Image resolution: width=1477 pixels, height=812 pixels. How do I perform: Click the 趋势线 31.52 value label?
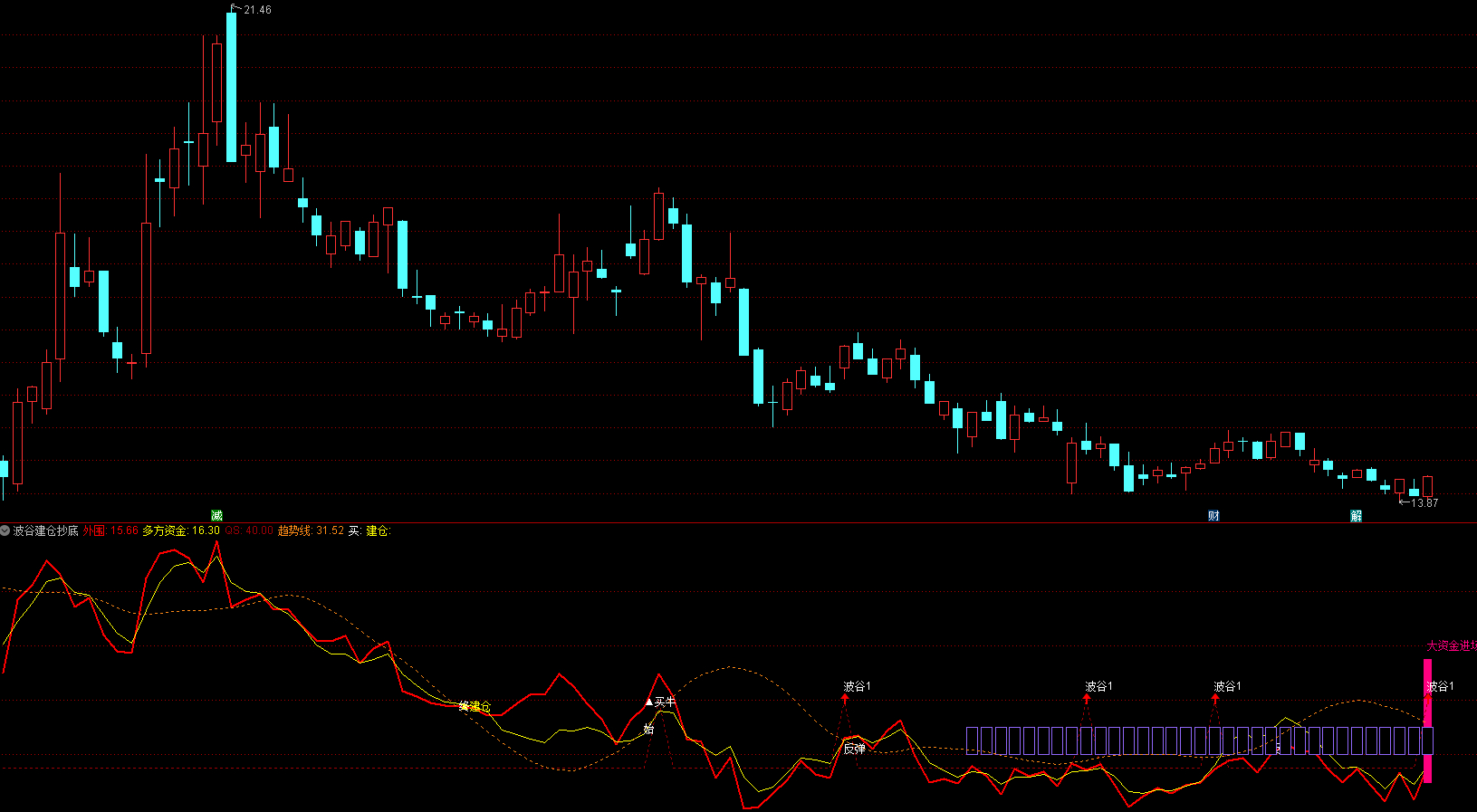(x=311, y=530)
